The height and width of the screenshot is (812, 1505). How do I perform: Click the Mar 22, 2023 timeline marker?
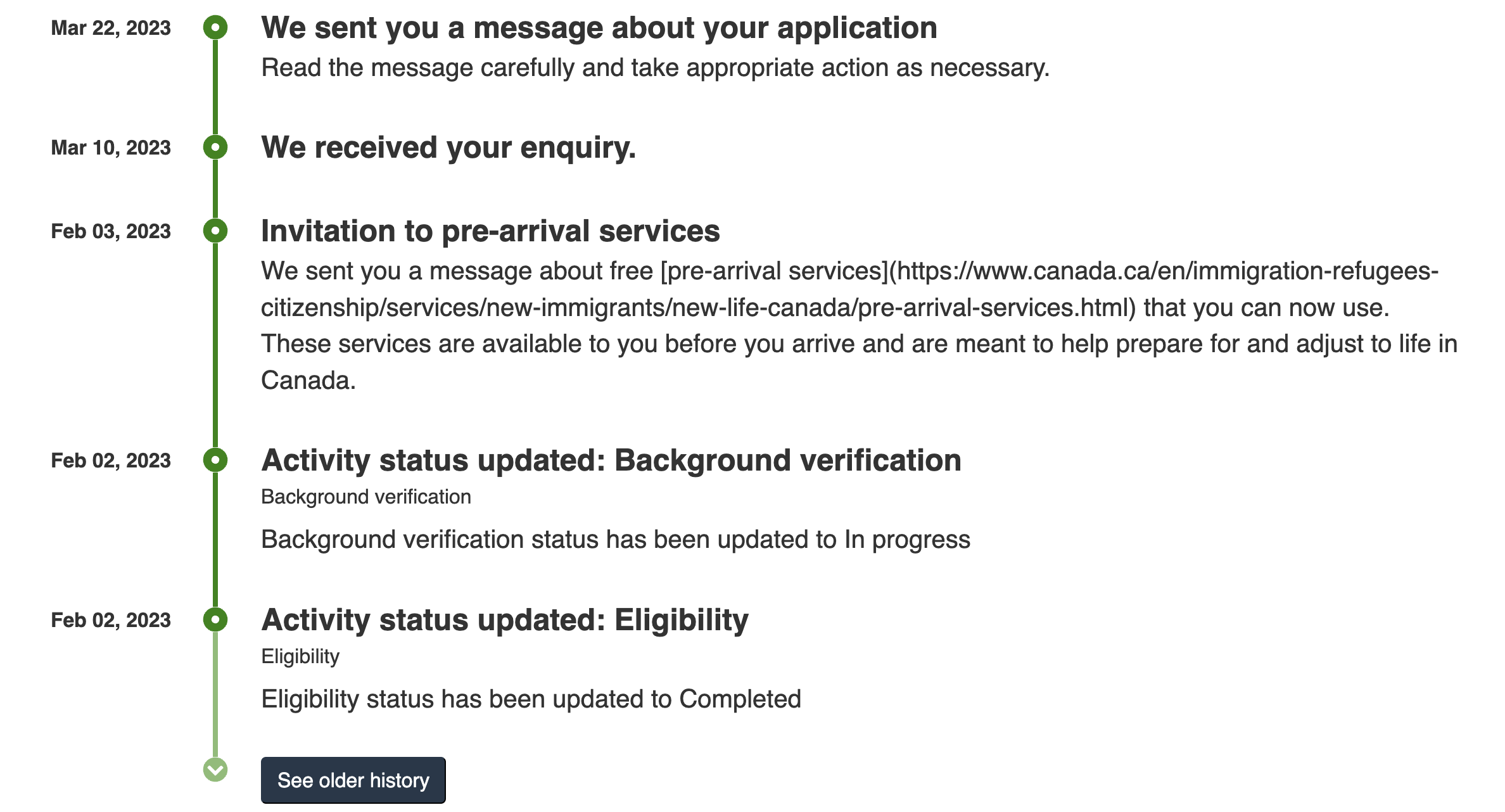[215, 27]
